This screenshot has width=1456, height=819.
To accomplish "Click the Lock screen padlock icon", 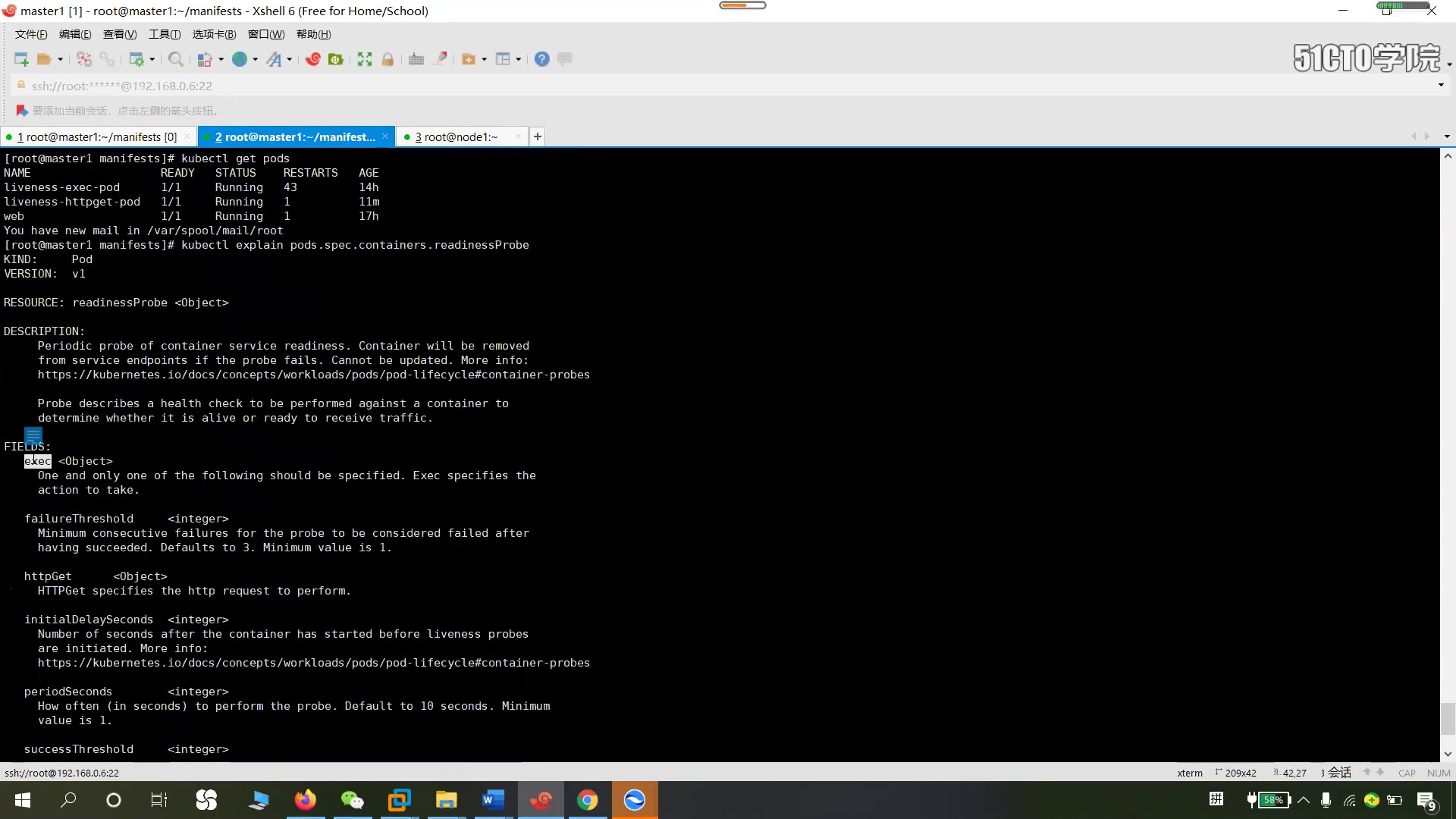I will click(388, 59).
